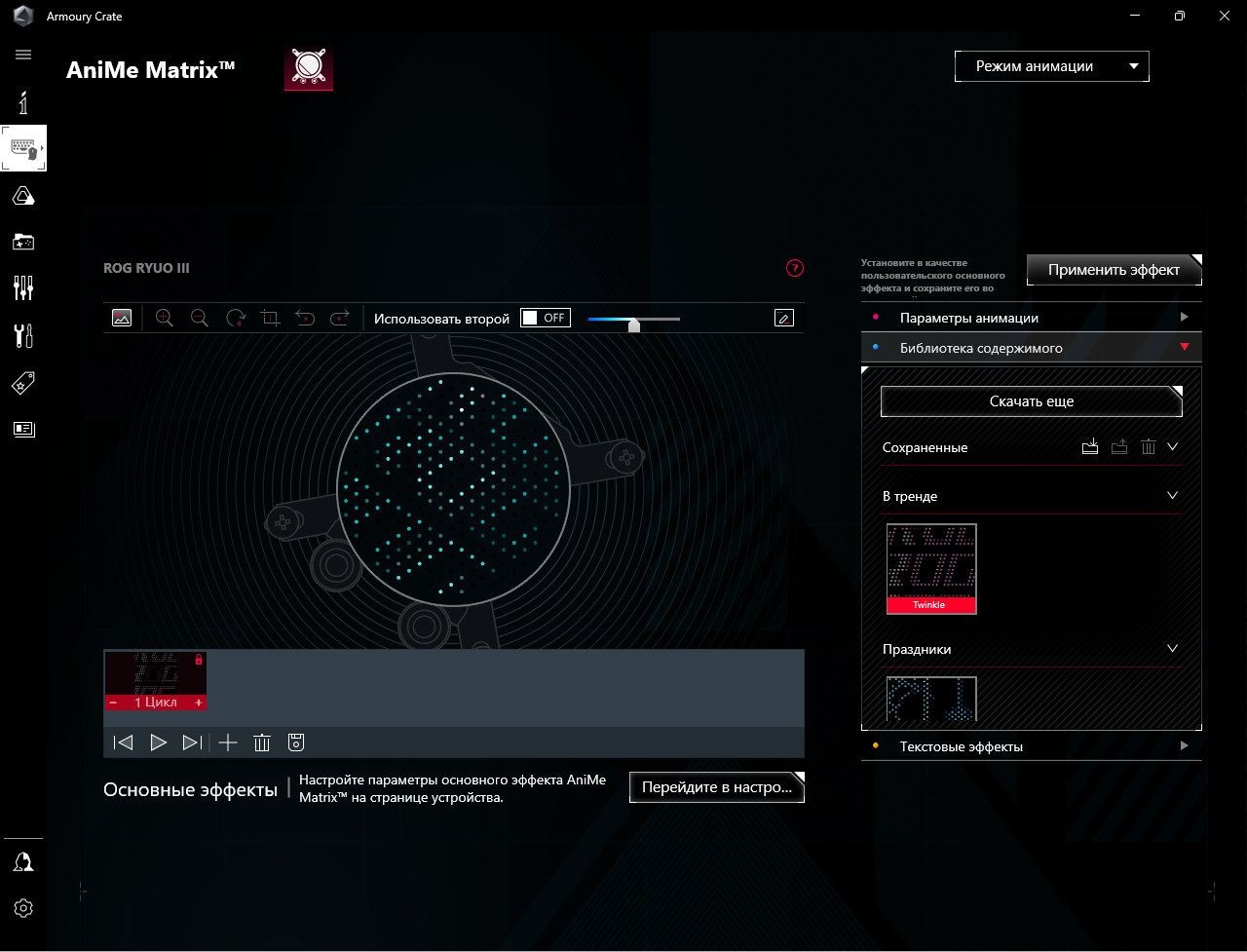1247x952 pixels.
Task: Select the Twinkle effect thumbnail
Action: 931,569
